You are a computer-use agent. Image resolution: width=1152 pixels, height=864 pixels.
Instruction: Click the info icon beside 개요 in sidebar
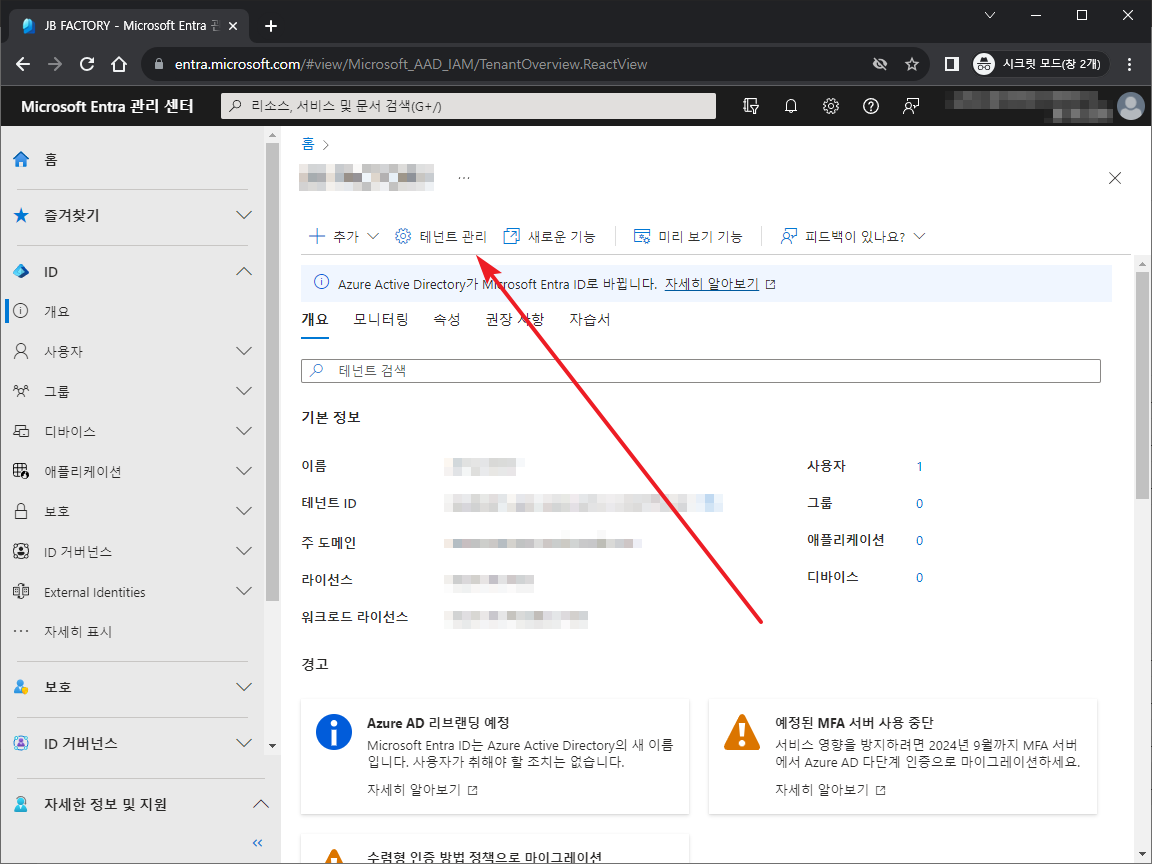point(21,311)
